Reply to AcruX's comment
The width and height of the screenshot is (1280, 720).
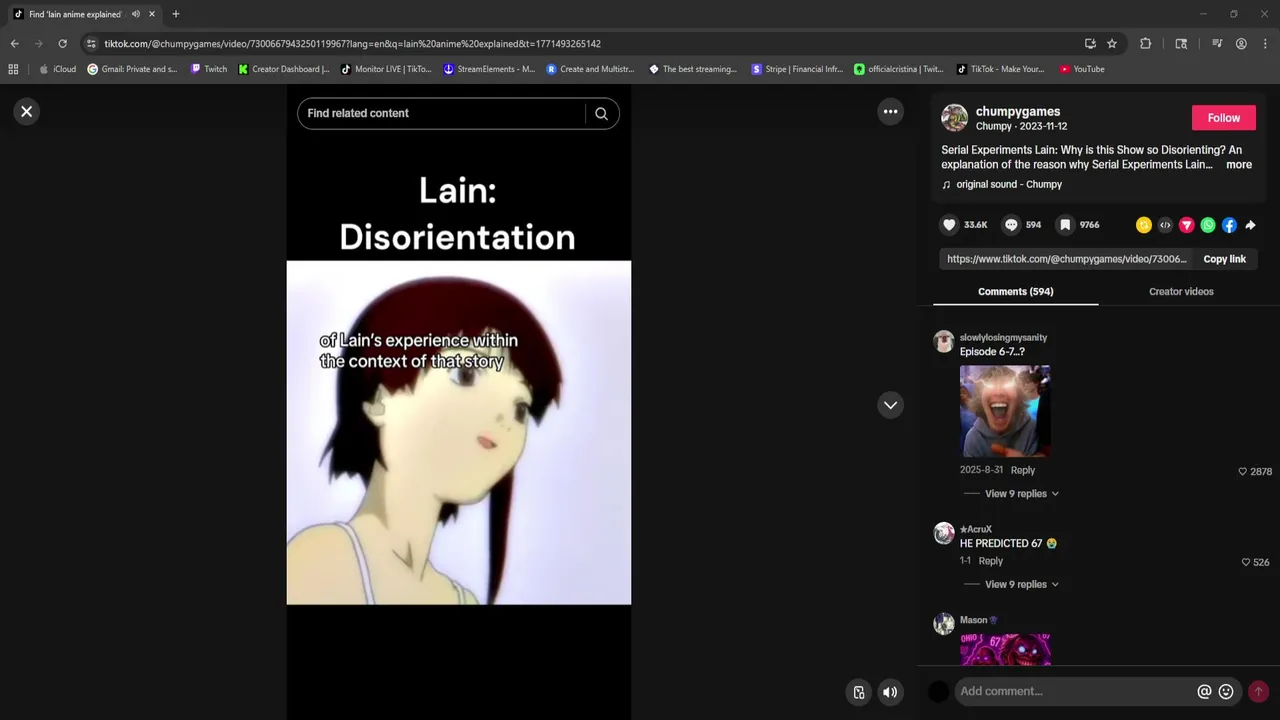pos(990,561)
